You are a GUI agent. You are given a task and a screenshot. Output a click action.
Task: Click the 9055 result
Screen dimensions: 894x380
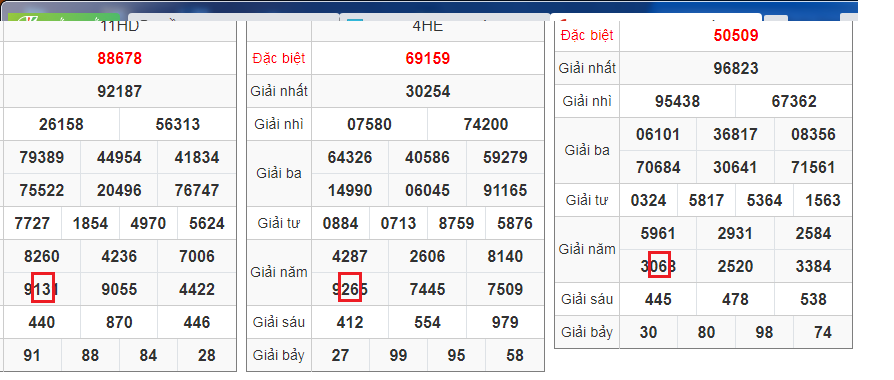[x=119, y=290]
